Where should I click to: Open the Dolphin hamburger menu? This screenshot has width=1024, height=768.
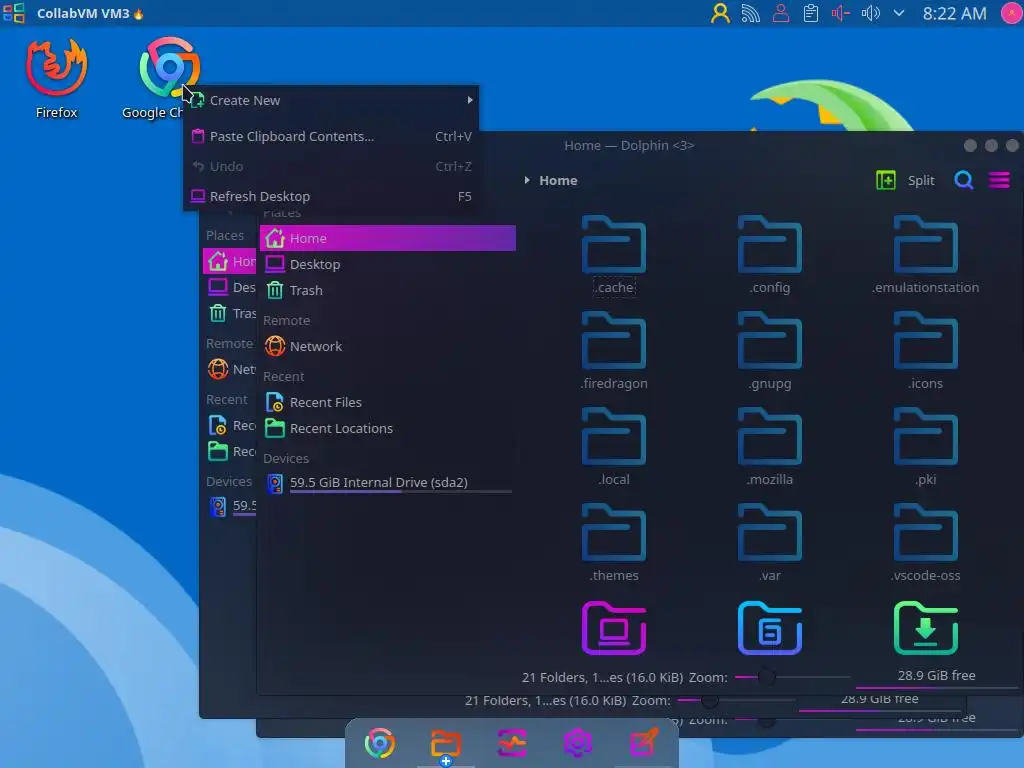(x=999, y=180)
